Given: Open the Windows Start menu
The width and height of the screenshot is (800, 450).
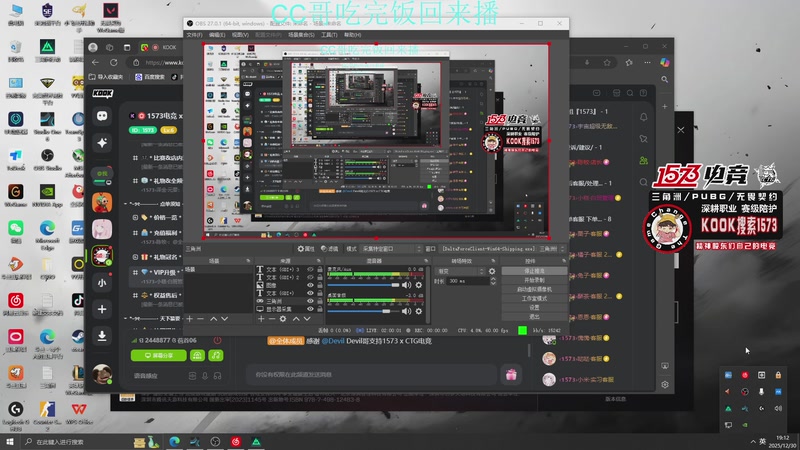Looking at the screenshot, I should 9,441.
